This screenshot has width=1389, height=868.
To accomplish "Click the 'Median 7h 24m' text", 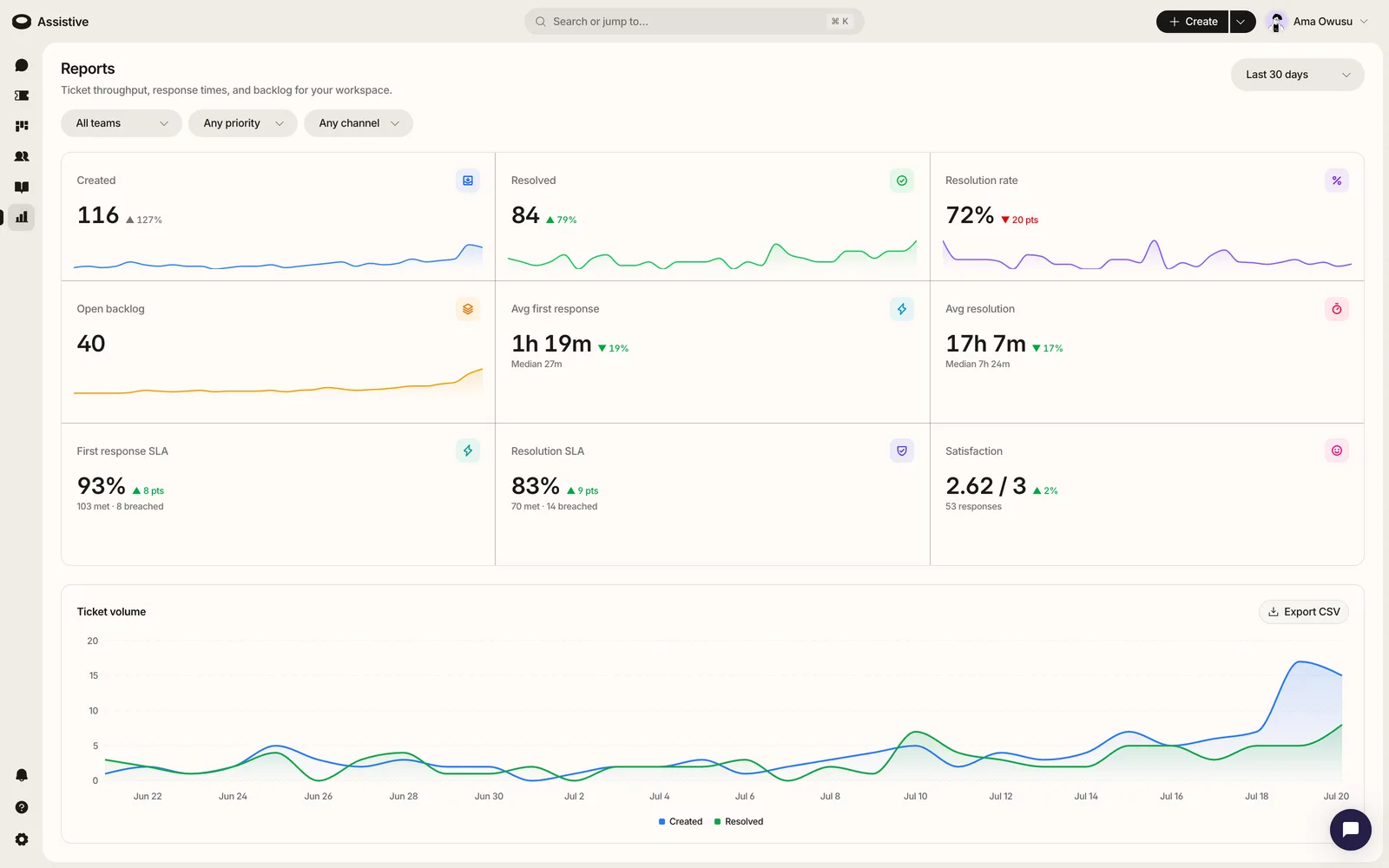I will (x=978, y=365).
